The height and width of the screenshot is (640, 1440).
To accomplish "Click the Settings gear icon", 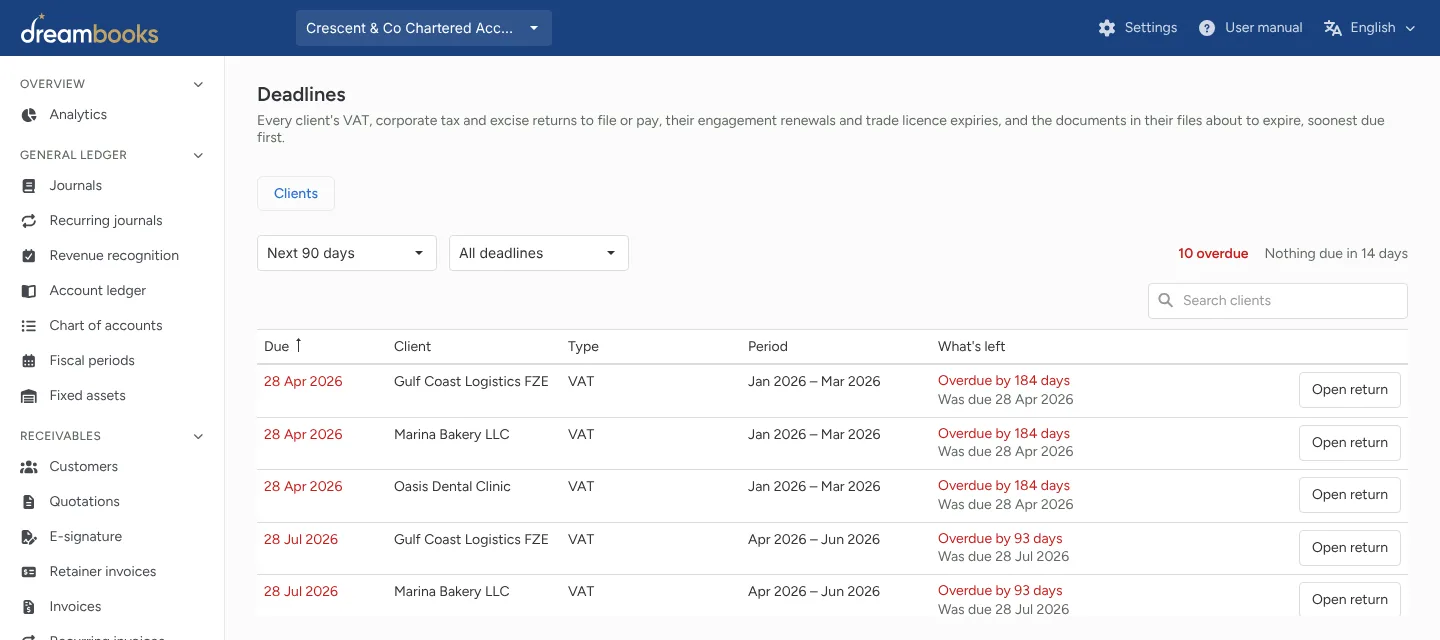I will tap(1107, 28).
